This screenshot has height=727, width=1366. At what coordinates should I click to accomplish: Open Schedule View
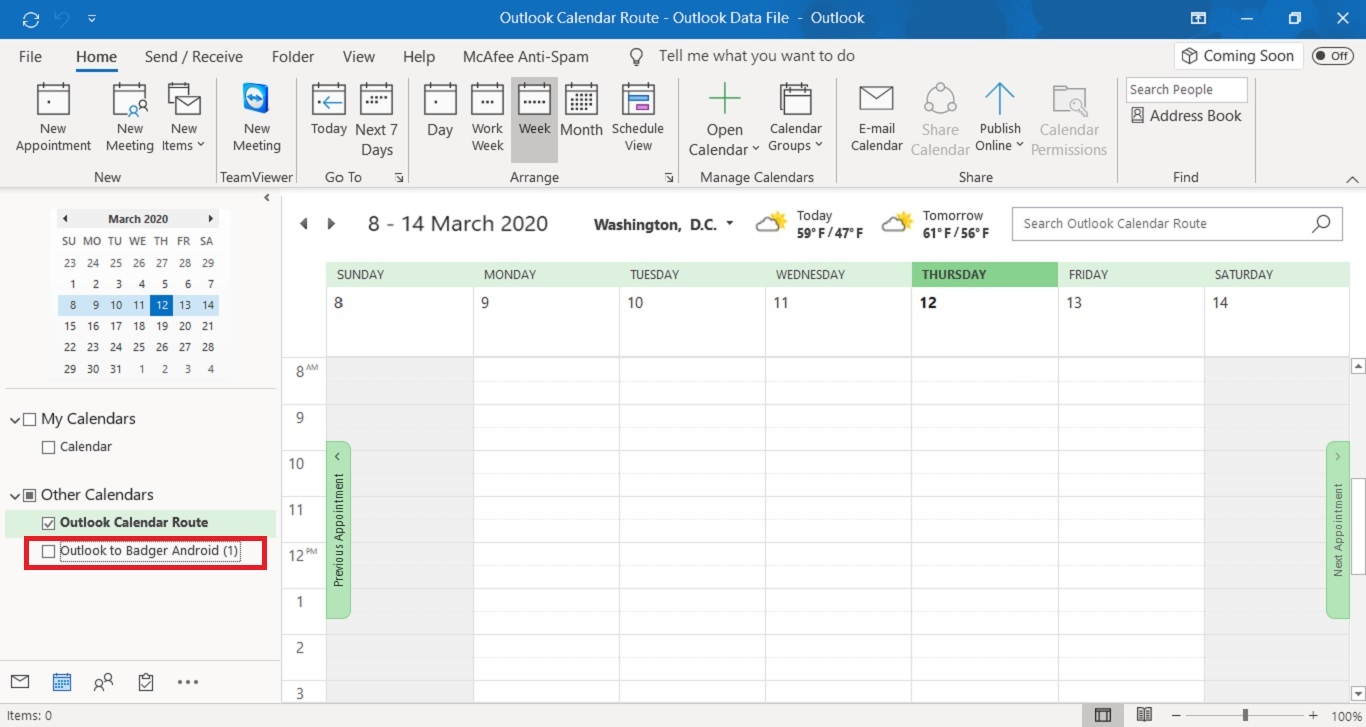[638, 118]
